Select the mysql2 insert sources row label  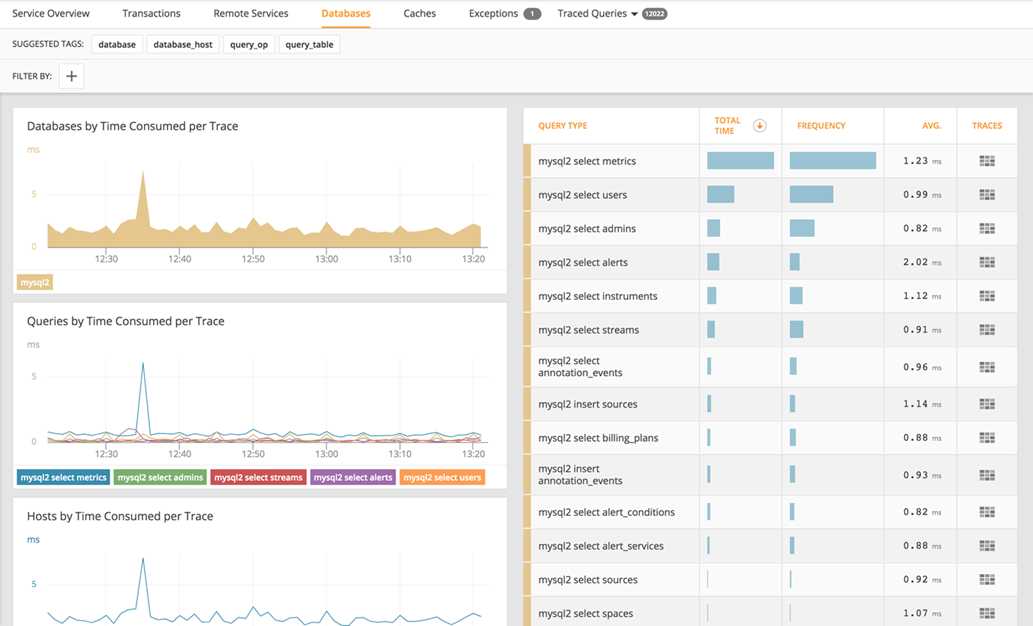click(x=588, y=404)
